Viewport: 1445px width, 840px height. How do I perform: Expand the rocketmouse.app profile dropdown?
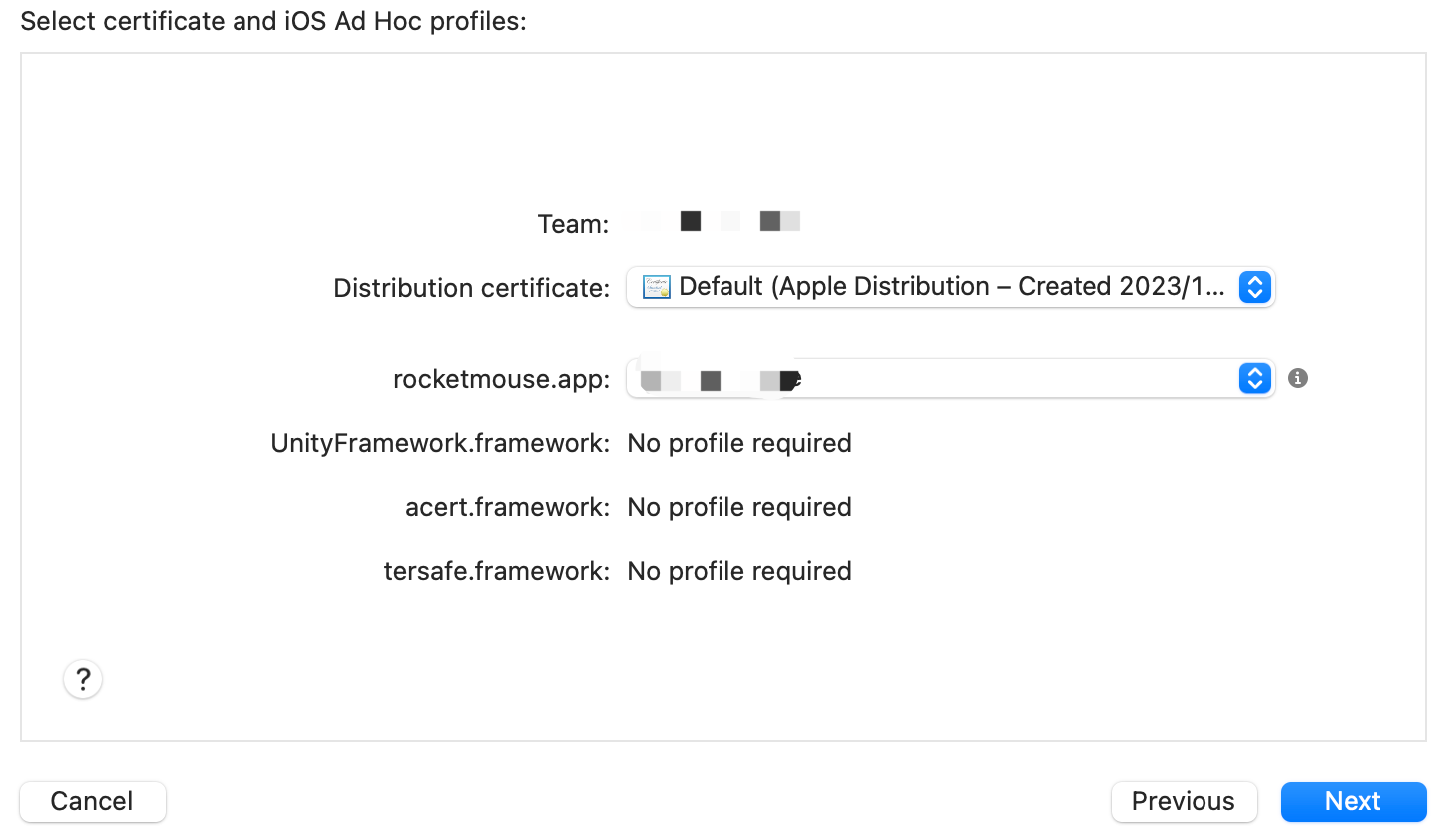948,379
